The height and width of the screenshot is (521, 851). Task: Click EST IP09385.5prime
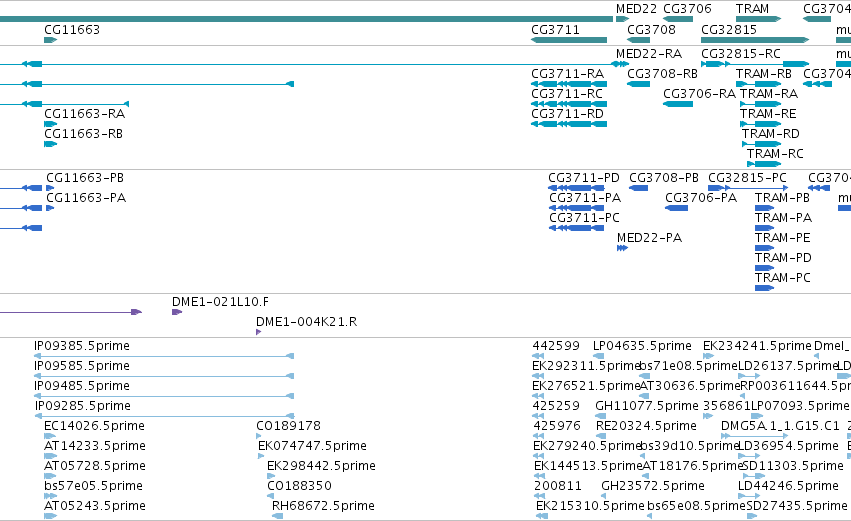click(82, 346)
